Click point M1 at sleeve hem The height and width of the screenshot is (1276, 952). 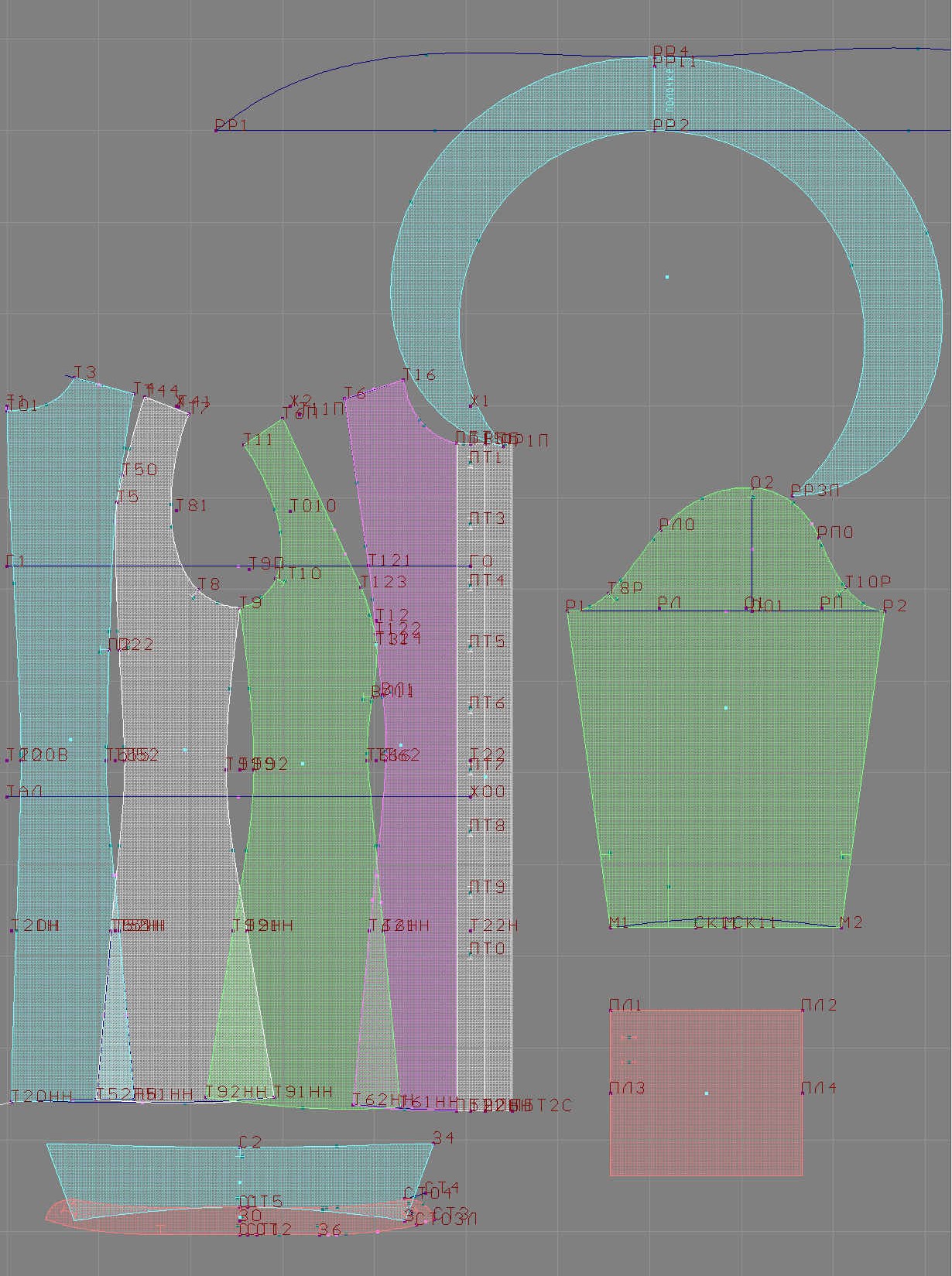tap(611, 926)
